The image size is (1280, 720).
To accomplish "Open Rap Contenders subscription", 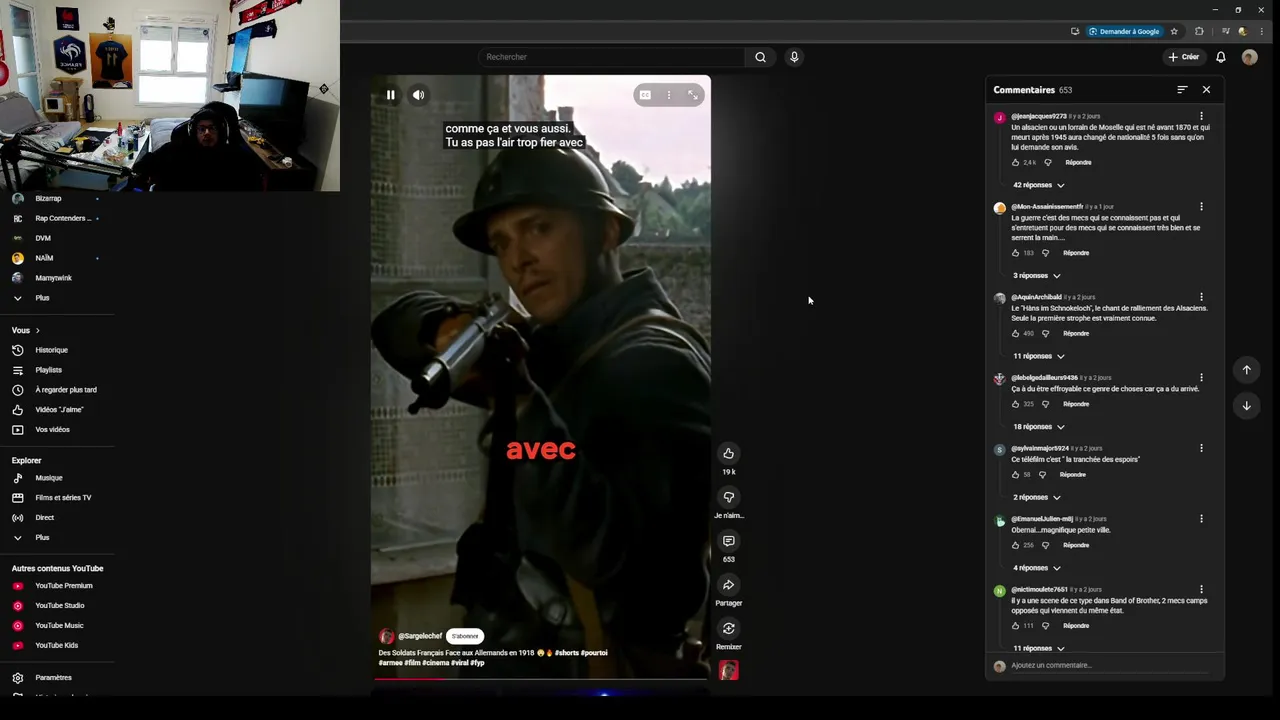I will point(55,218).
